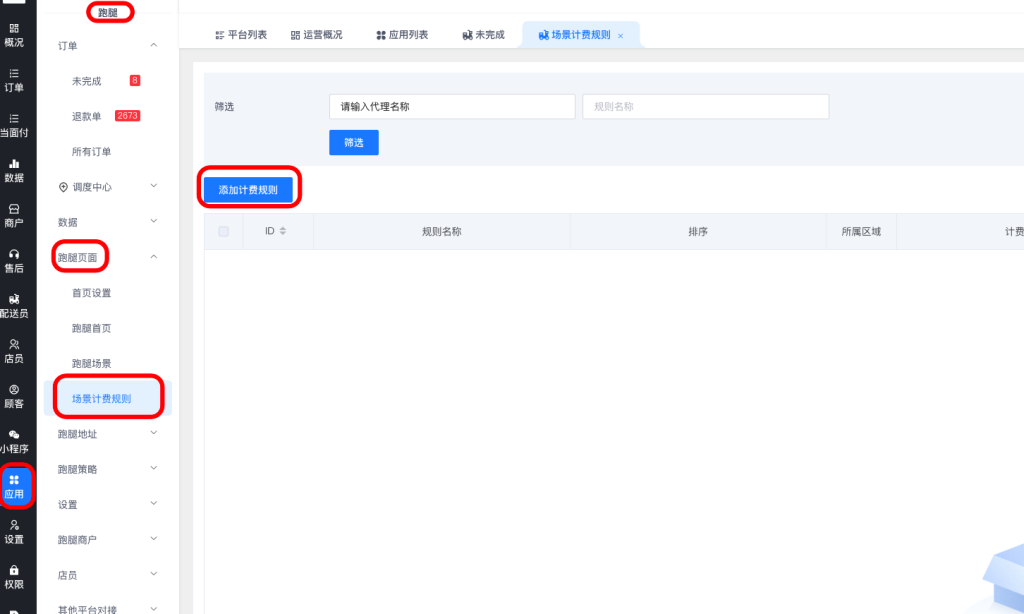Viewport: 1024px width, 614px height.
Task: Sort the table by ID column arrows
Action: coord(283,231)
